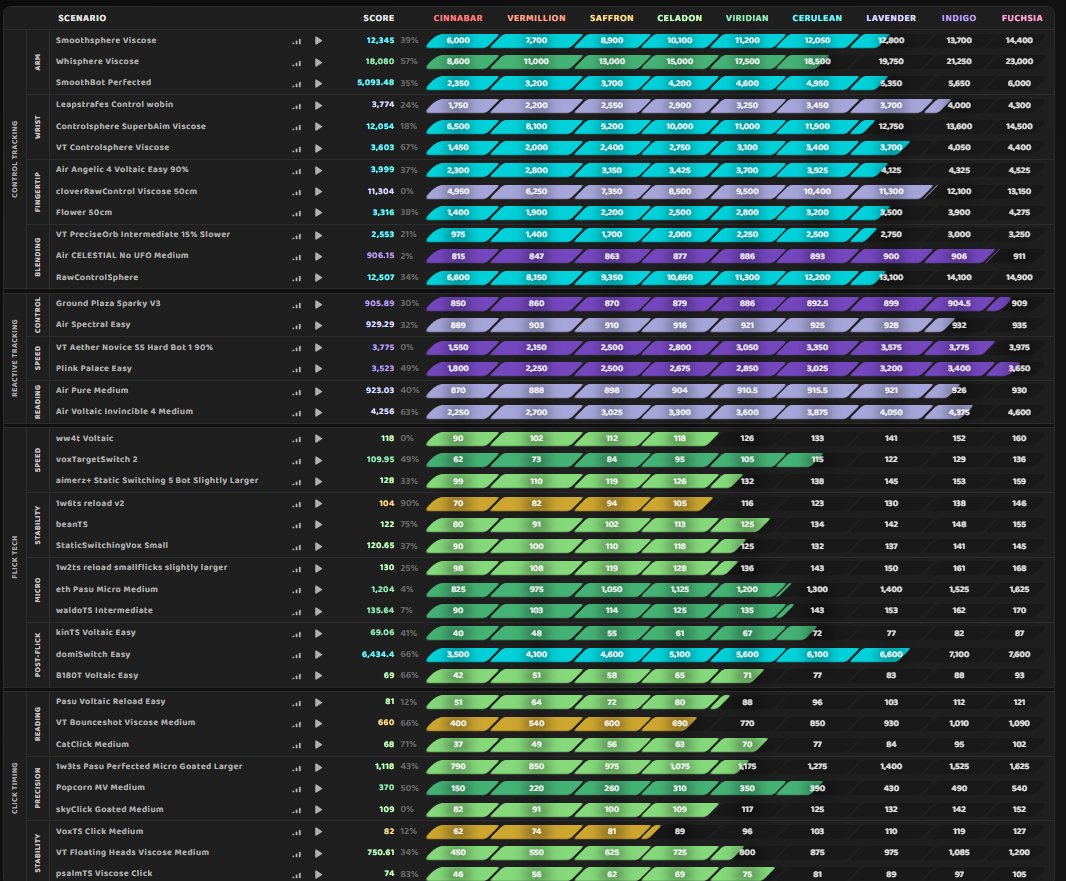Screen dimensions: 1066x881
Task: Open chart icon for RawControlSphere
Action: coord(296,279)
